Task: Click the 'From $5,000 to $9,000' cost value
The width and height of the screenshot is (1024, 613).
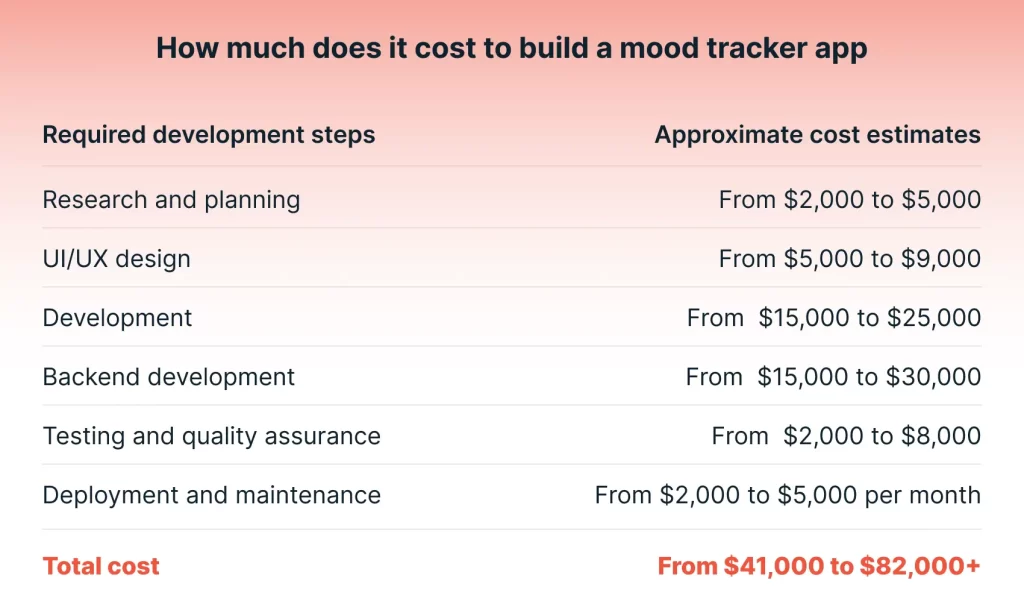Action: click(850, 259)
